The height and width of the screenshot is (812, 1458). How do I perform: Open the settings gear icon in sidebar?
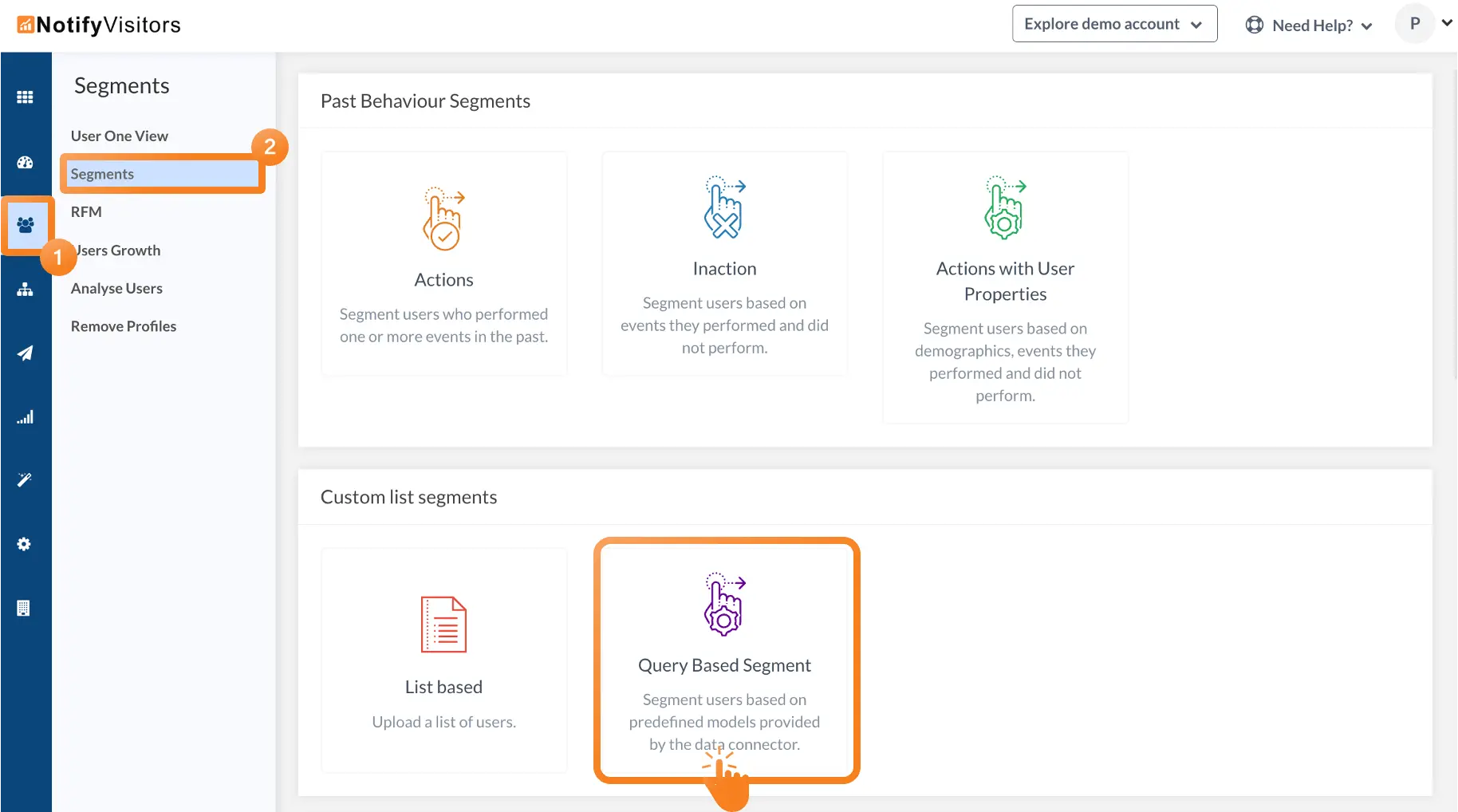[x=25, y=544]
